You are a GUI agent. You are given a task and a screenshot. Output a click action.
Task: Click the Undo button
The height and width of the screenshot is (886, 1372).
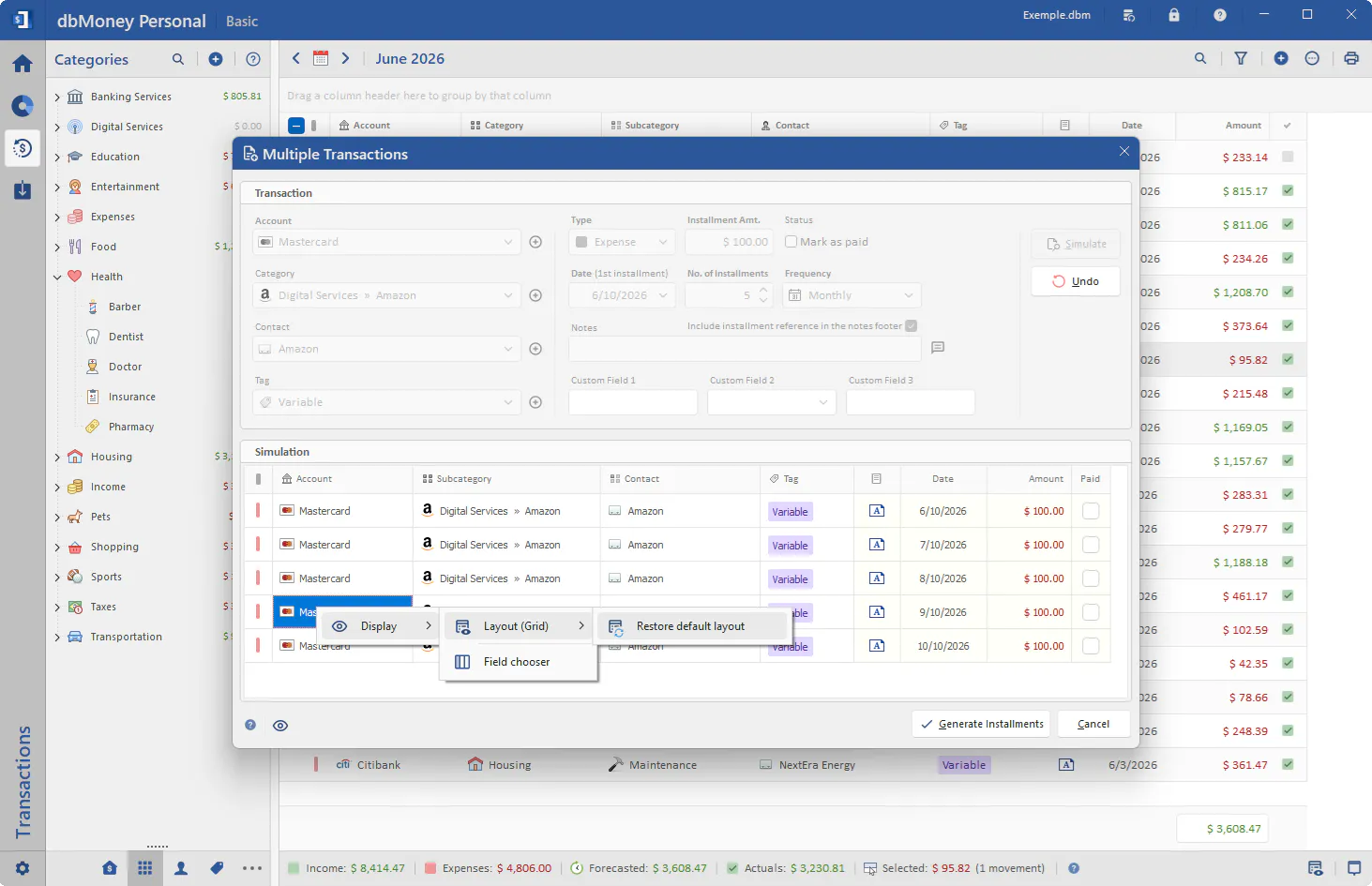point(1076,281)
